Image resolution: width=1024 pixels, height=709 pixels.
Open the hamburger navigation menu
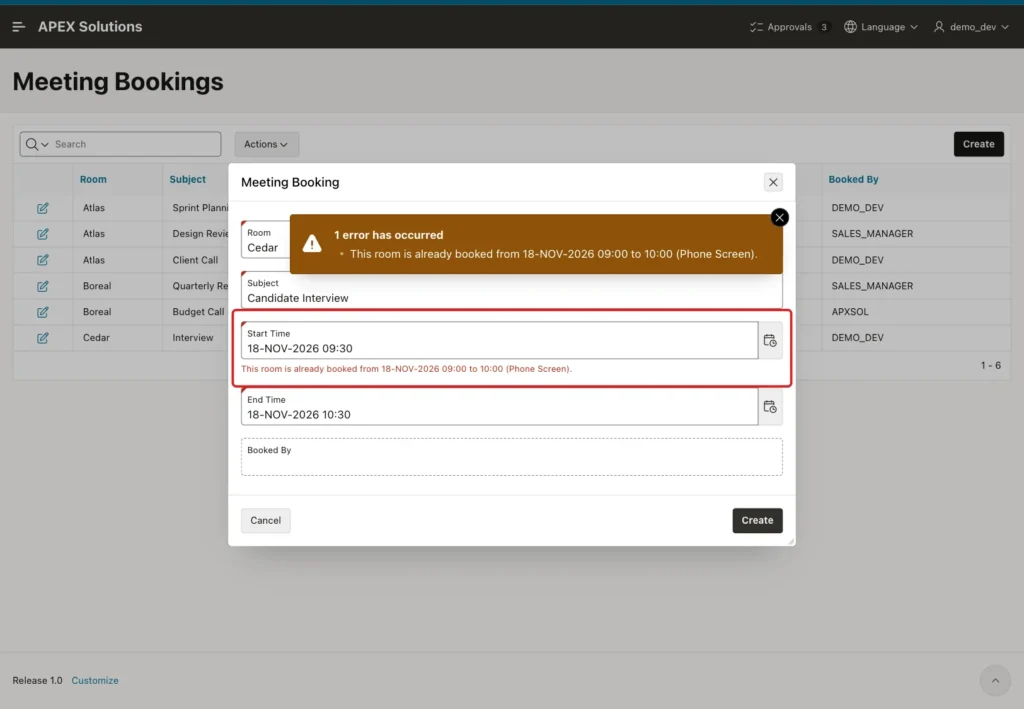pos(18,27)
